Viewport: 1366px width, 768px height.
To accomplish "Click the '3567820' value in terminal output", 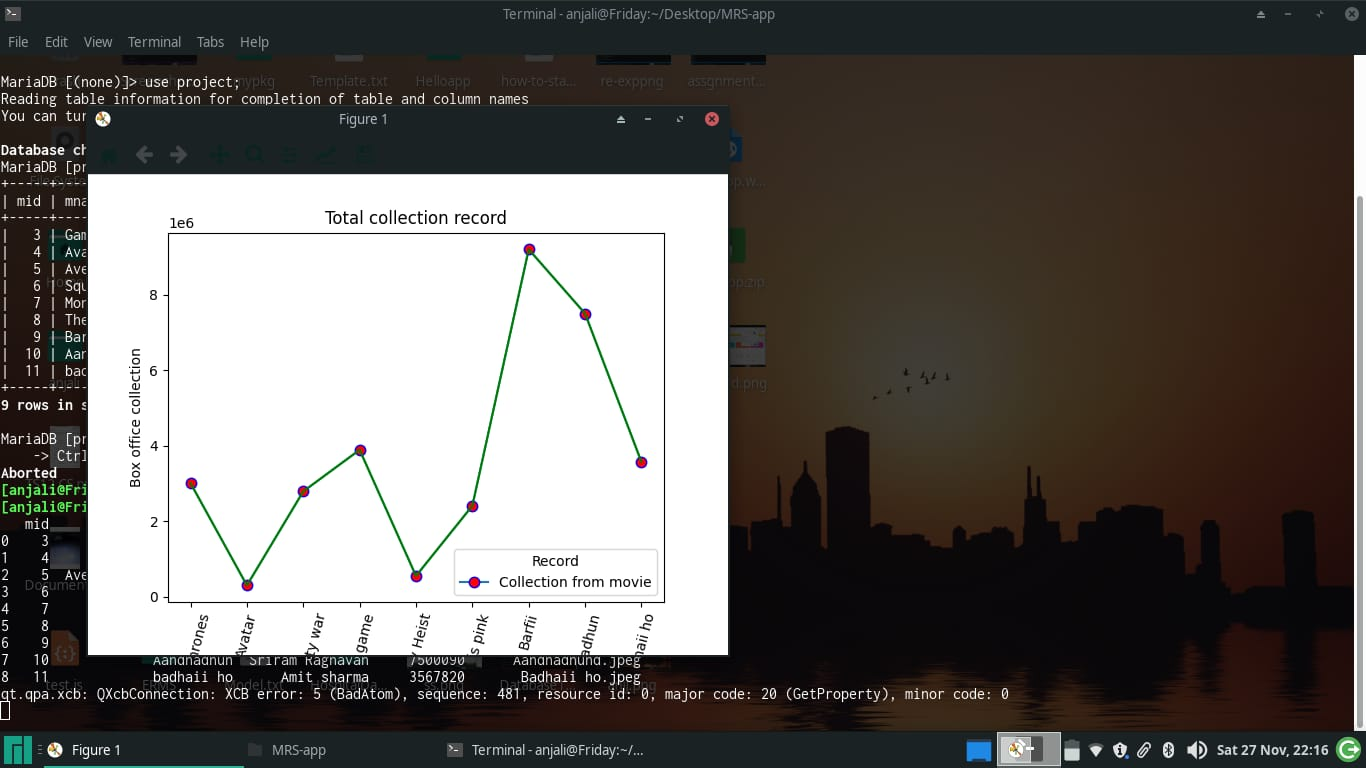I will pyautogui.click(x=436, y=677).
